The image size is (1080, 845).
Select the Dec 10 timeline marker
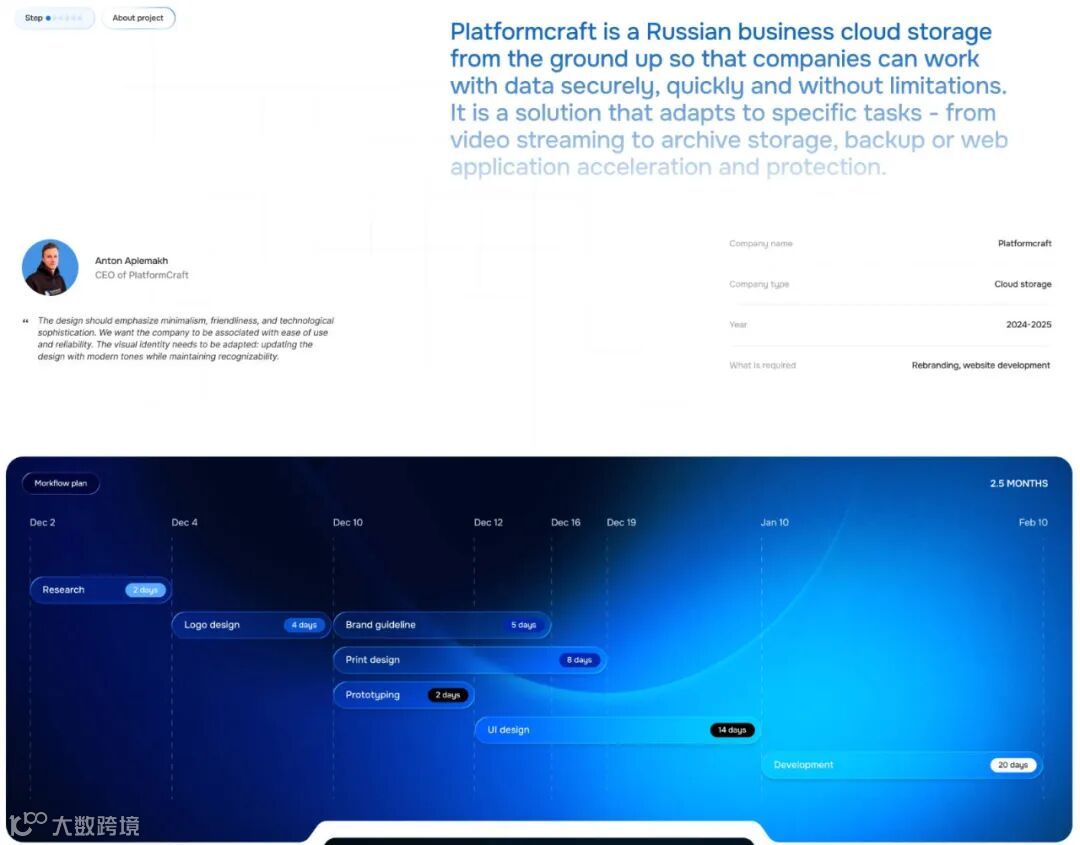(x=348, y=522)
